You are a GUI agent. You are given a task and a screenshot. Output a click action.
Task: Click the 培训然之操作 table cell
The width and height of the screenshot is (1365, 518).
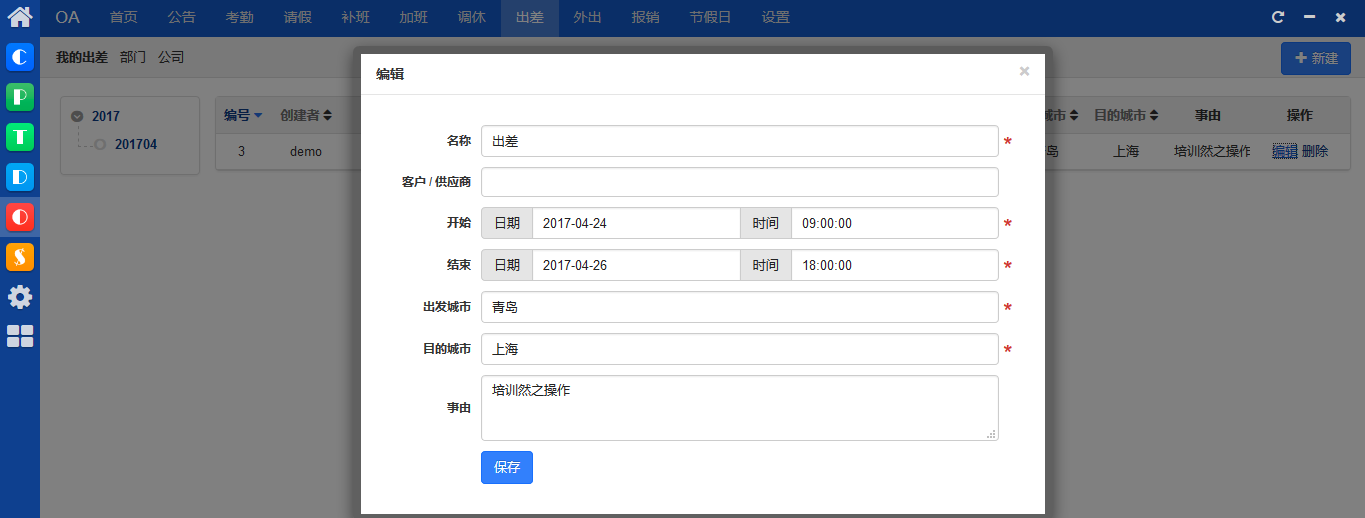(x=1212, y=151)
